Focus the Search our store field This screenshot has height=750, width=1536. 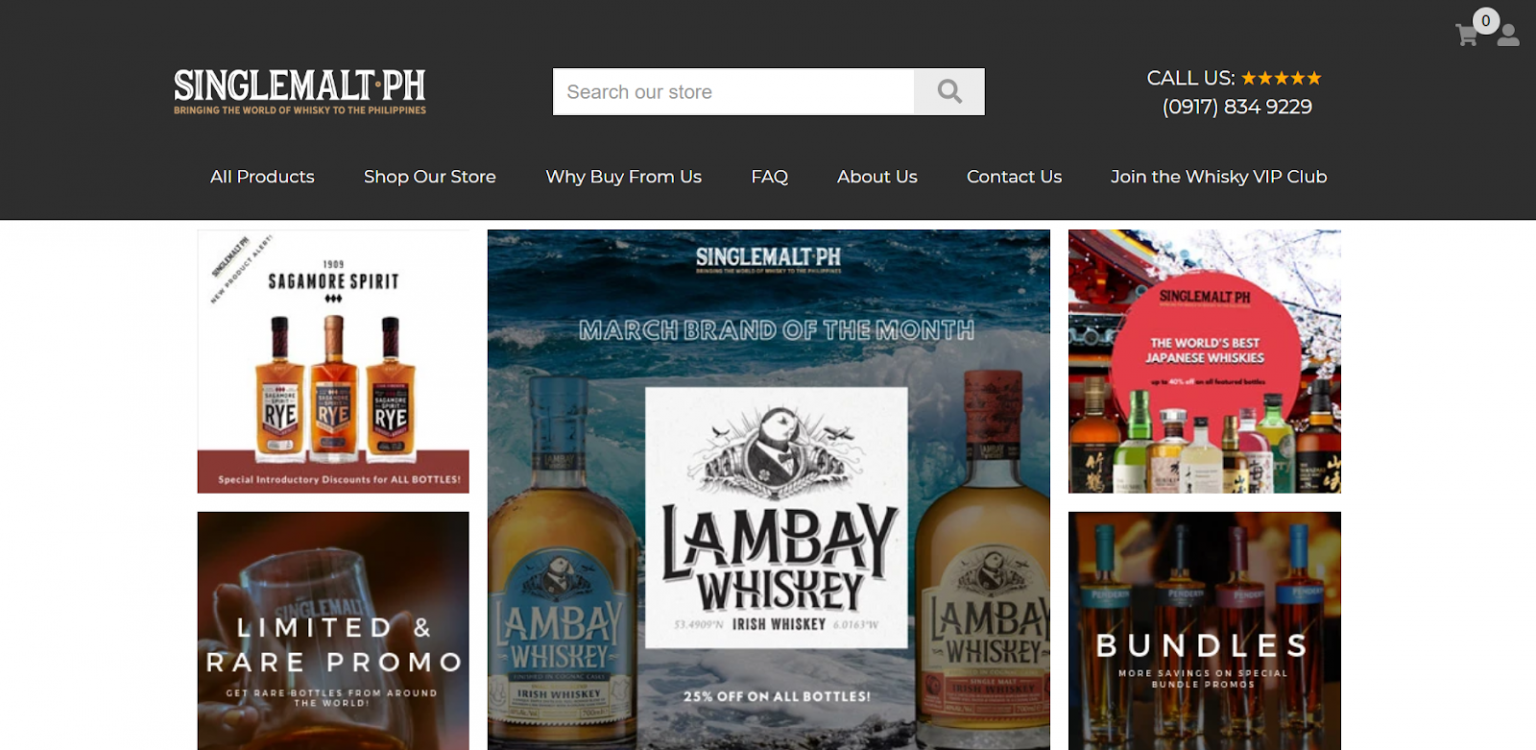click(733, 92)
